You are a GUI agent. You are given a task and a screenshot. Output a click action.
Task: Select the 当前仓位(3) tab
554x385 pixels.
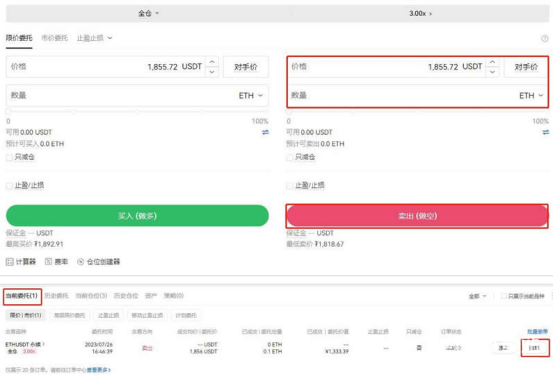(x=91, y=296)
